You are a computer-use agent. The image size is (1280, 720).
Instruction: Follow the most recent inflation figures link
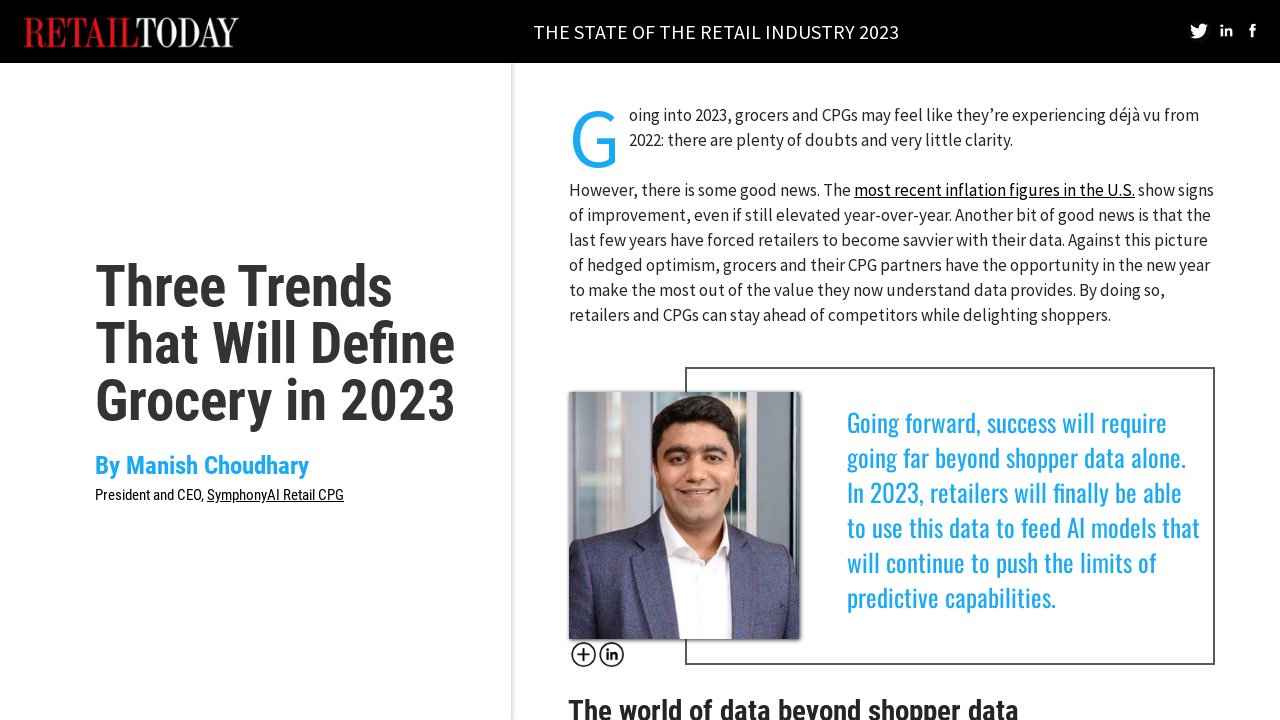pos(994,190)
